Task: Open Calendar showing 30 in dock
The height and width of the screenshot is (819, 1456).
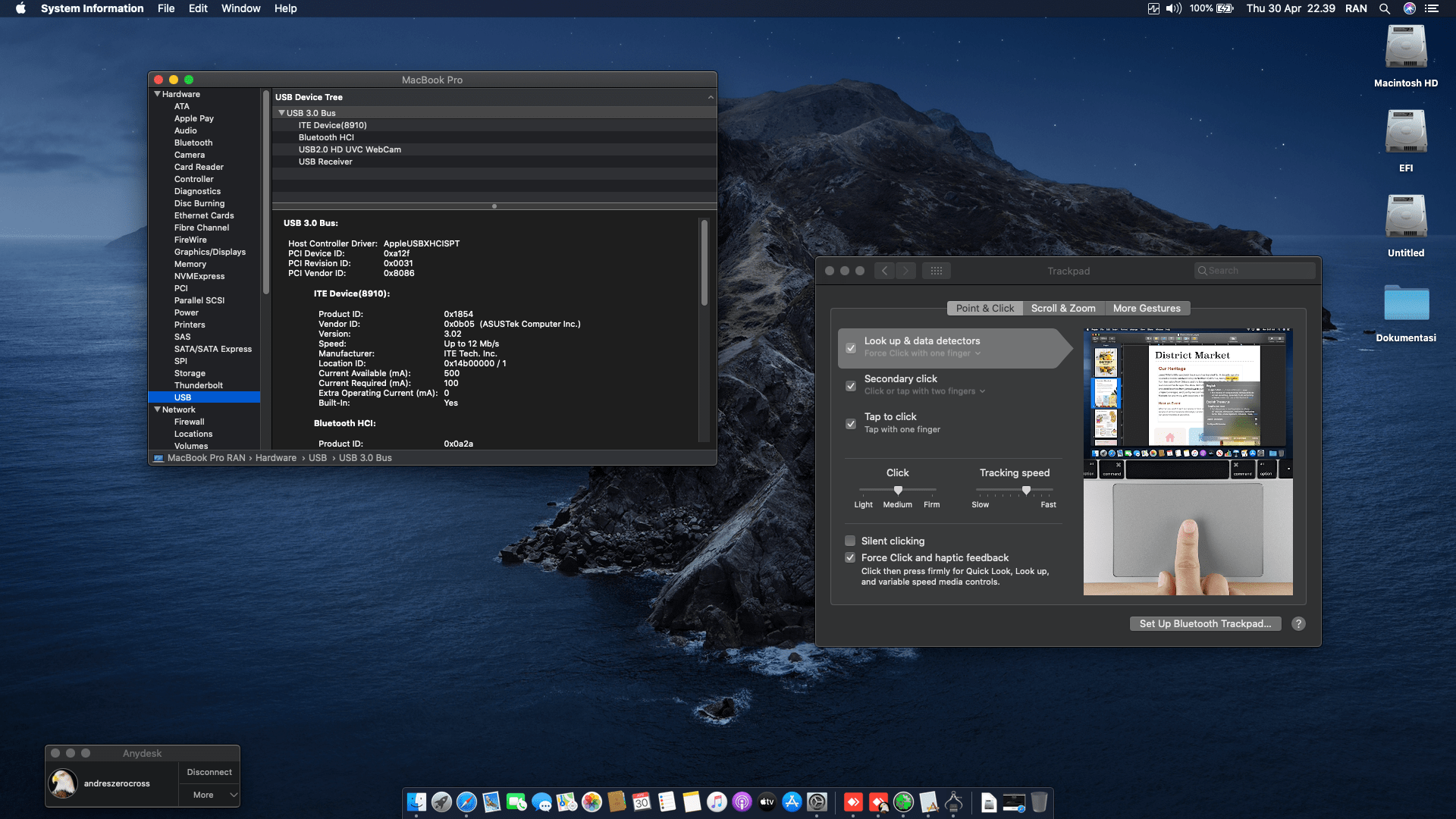Action: click(x=642, y=802)
